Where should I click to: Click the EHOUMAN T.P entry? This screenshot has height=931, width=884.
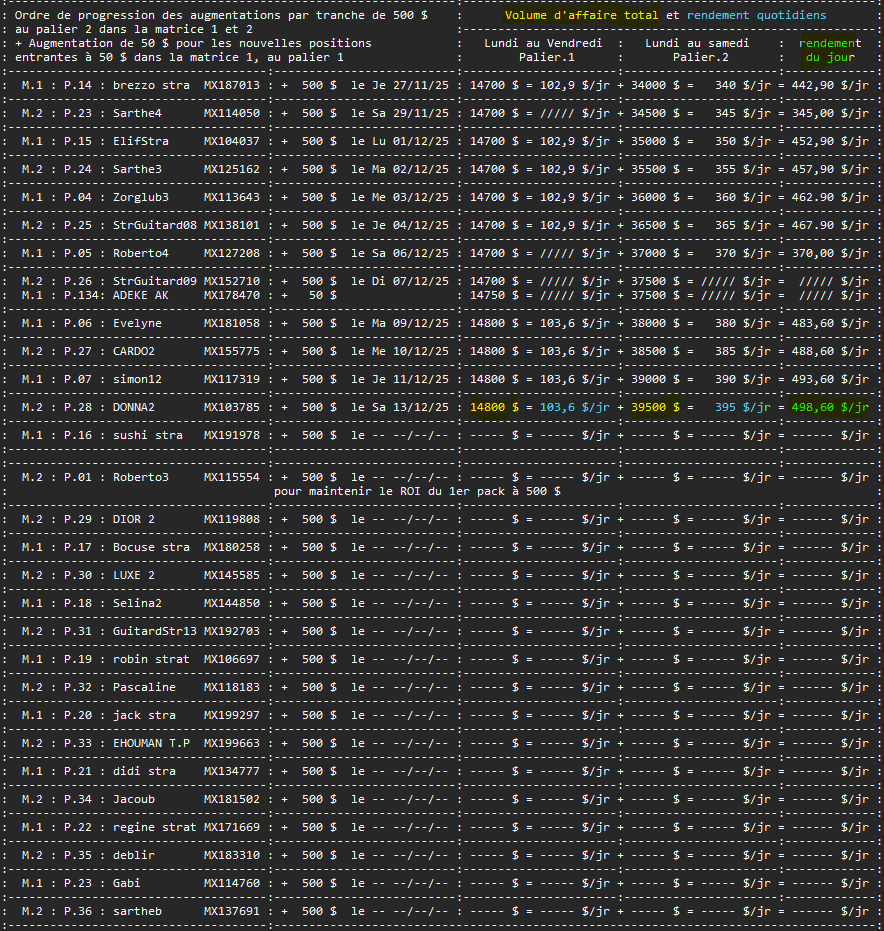pyautogui.click(x=151, y=743)
